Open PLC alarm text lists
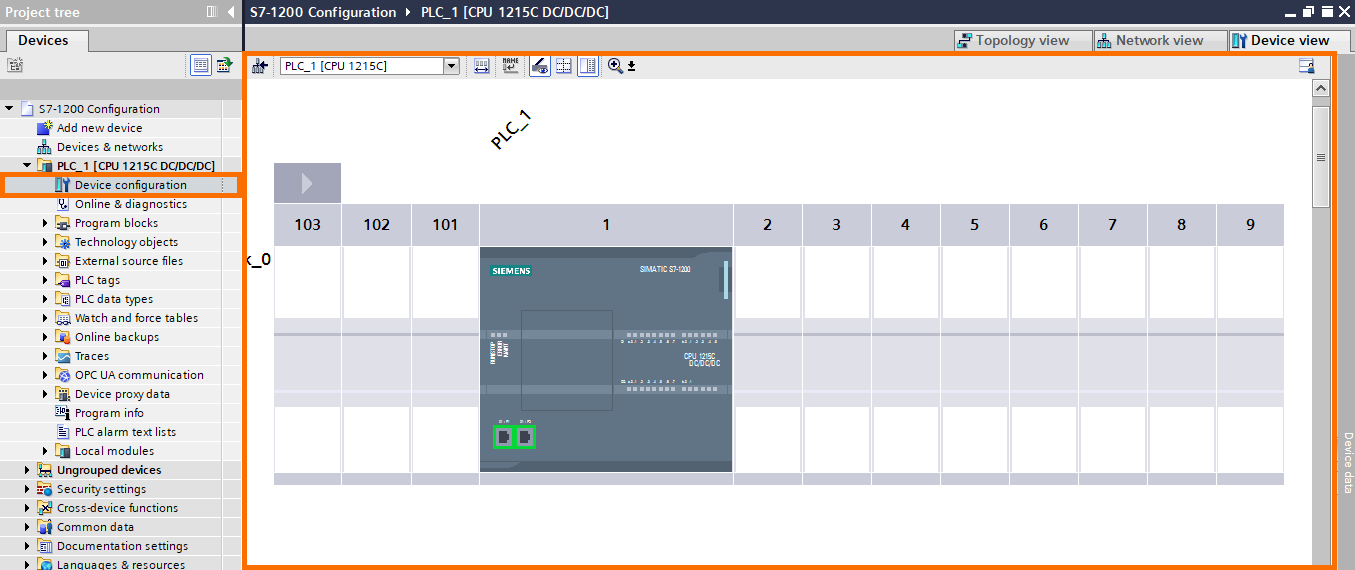The image size is (1355, 570). coord(124,432)
